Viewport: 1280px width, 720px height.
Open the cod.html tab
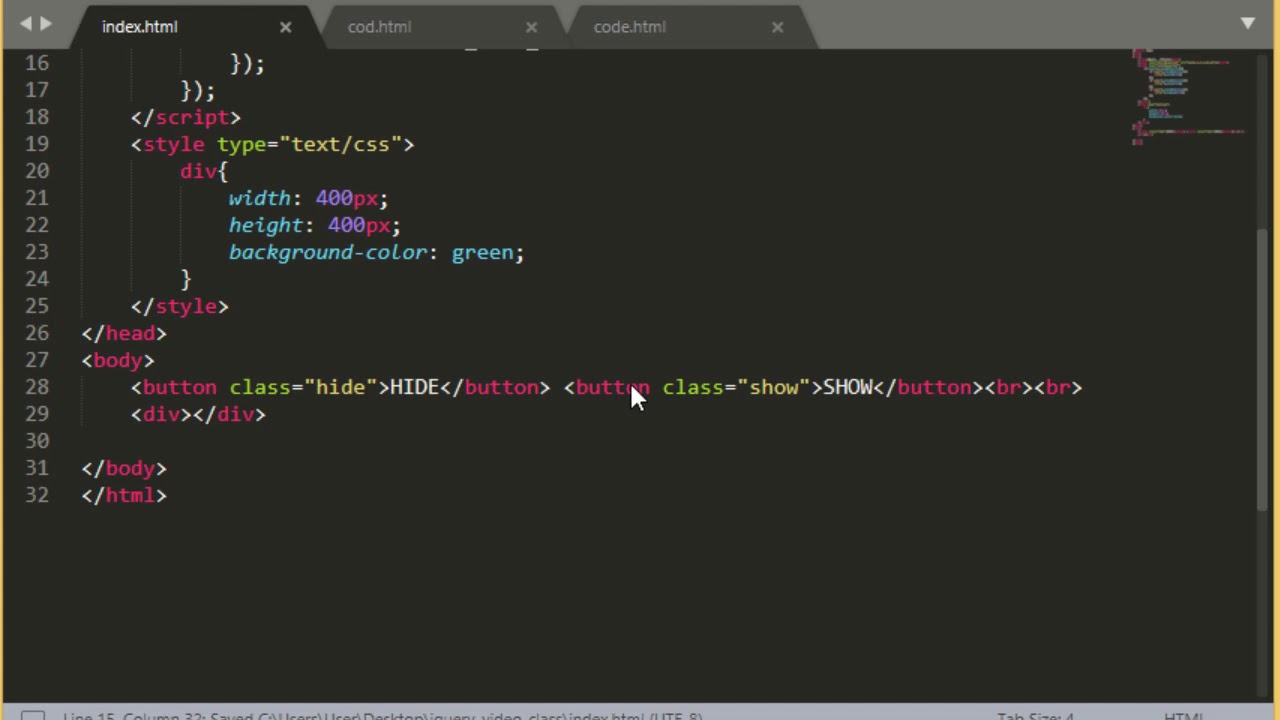379,27
